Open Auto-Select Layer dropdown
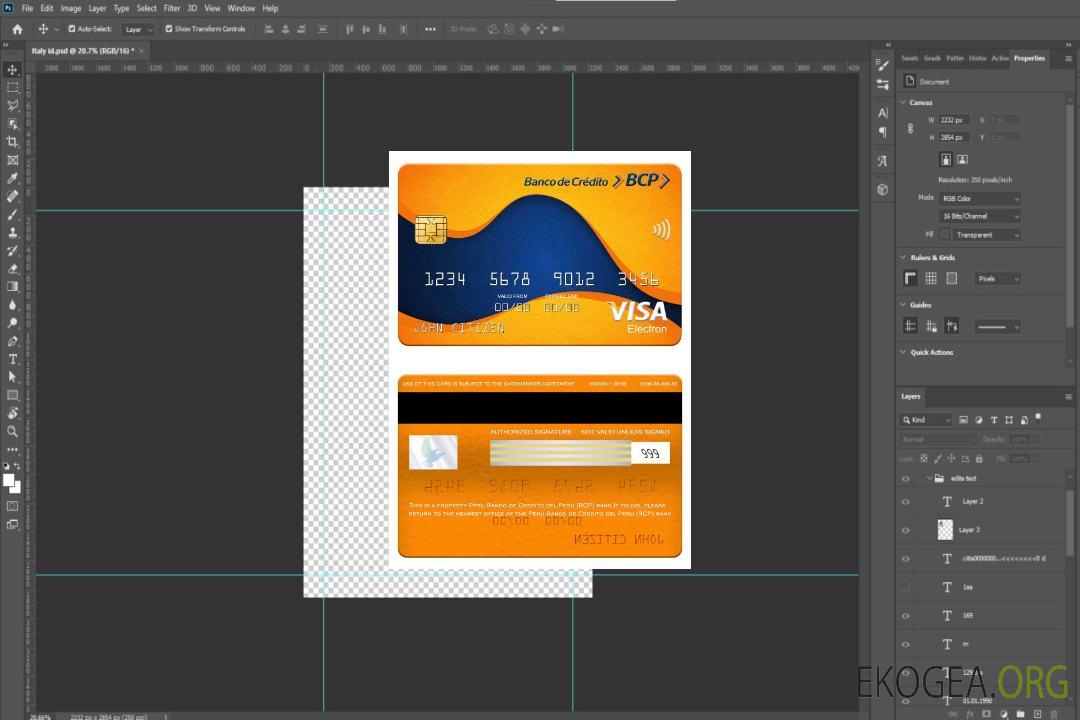This screenshot has height=720, width=1080. [138, 29]
